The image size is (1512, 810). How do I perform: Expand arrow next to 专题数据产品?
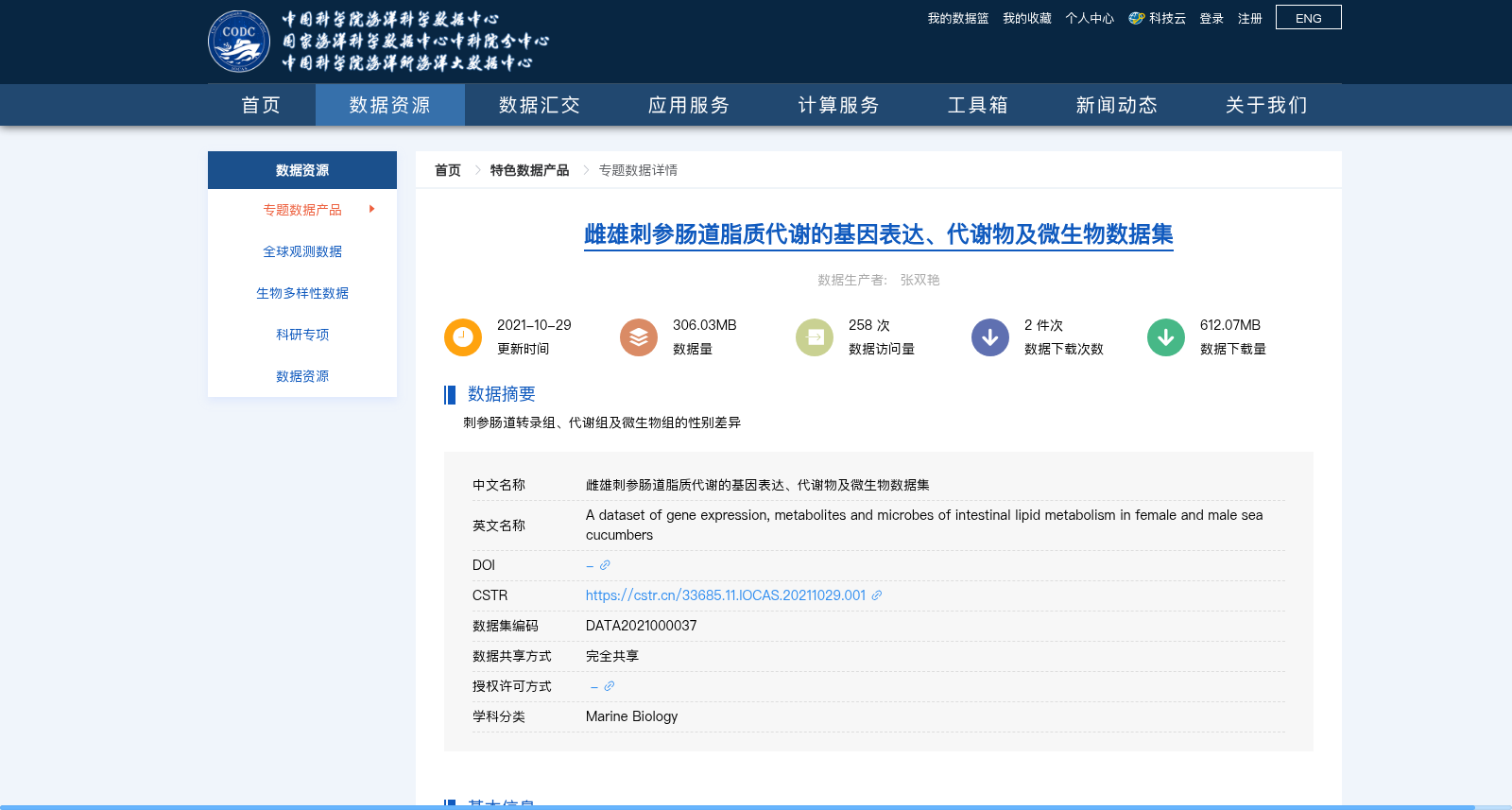click(x=372, y=209)
